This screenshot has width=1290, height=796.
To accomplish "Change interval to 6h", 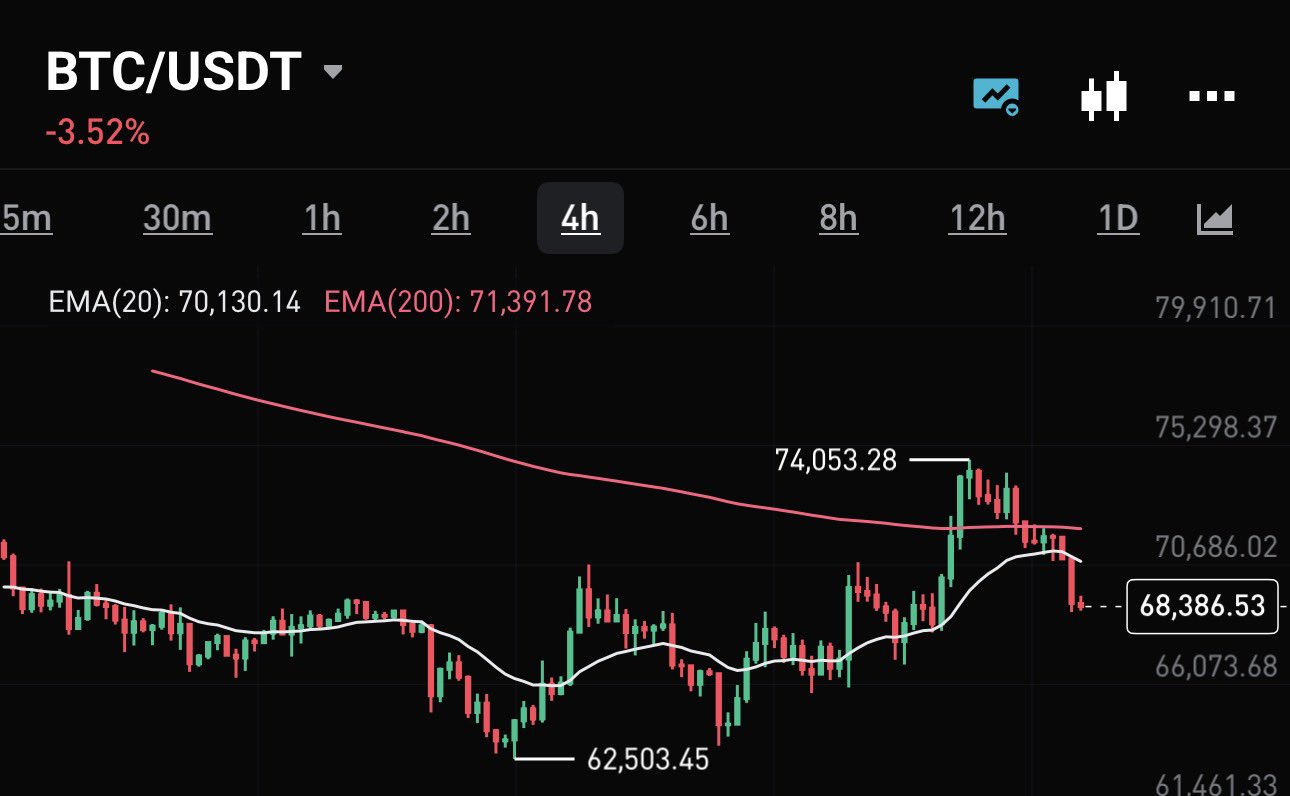I will (x=709, y=218).
